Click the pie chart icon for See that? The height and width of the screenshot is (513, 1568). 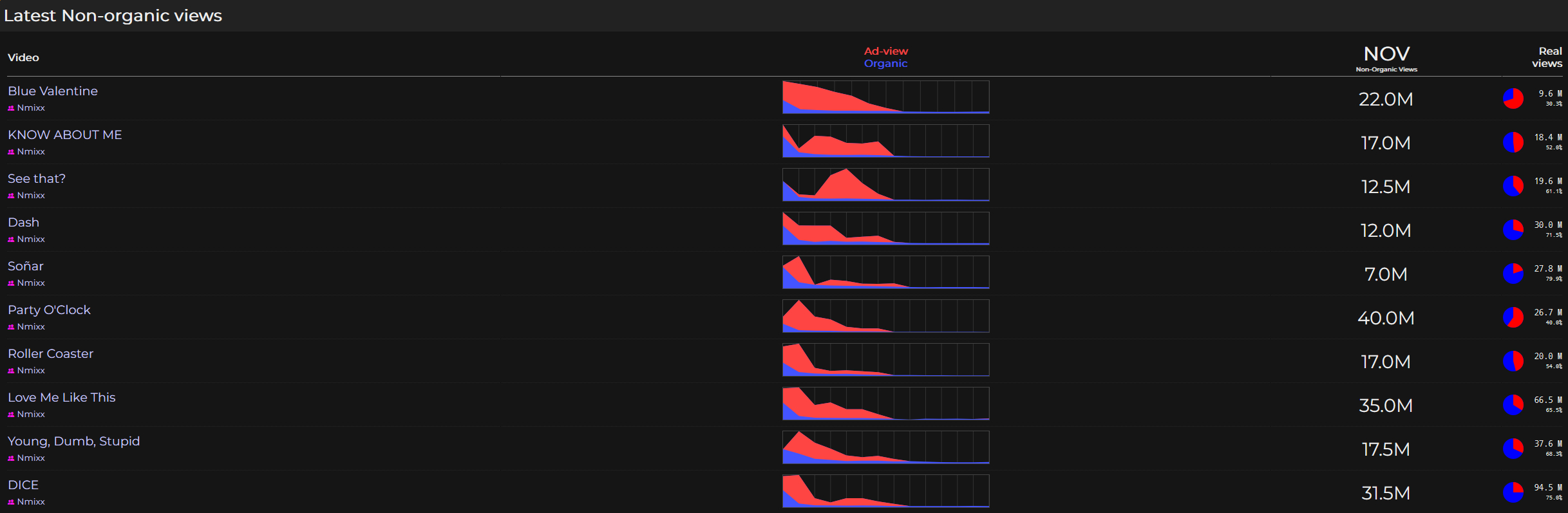[x=1513, y=186]
